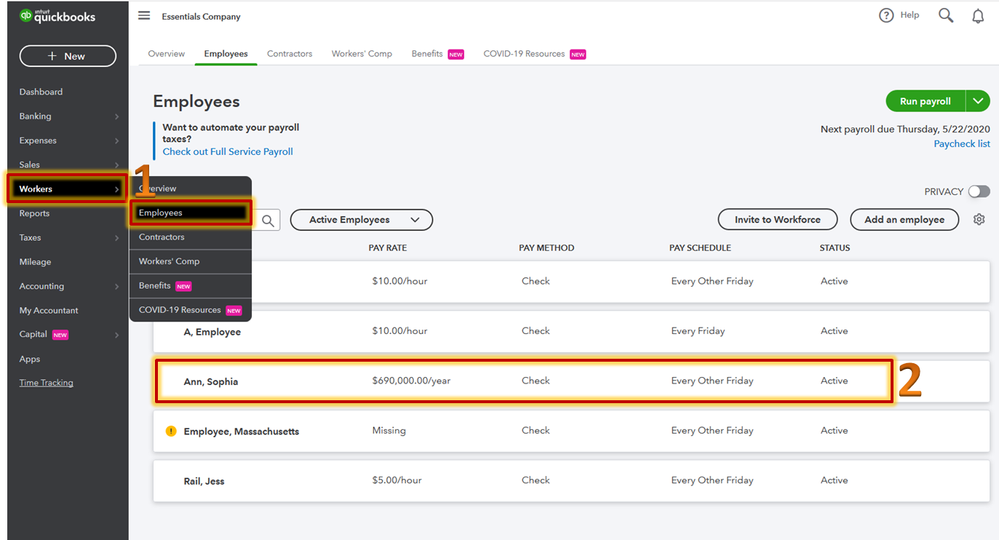Open Check out Full Service Payroll link
This screenshot has width=999, height=540.
click(227, 152)
